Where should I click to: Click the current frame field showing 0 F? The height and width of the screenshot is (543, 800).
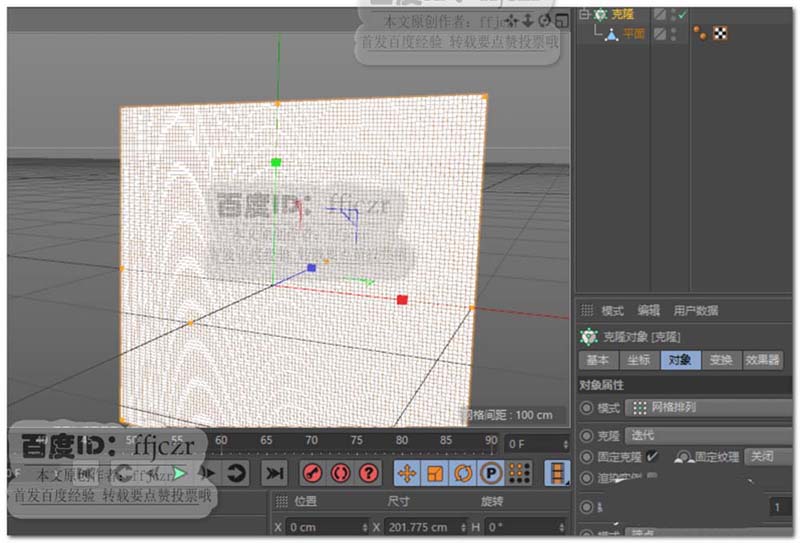[537, 445]
